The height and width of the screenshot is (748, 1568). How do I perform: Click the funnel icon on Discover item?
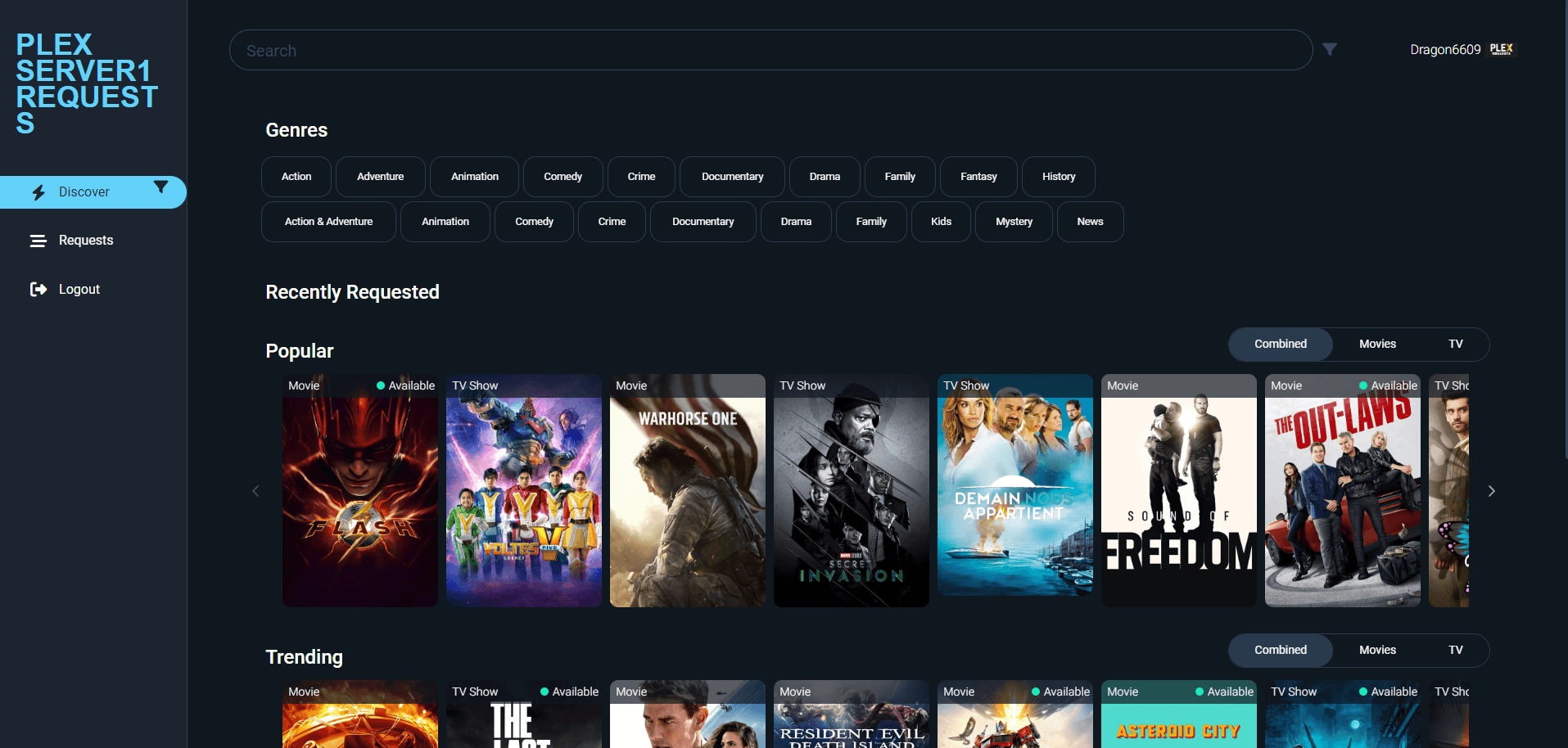coord(161,187)
